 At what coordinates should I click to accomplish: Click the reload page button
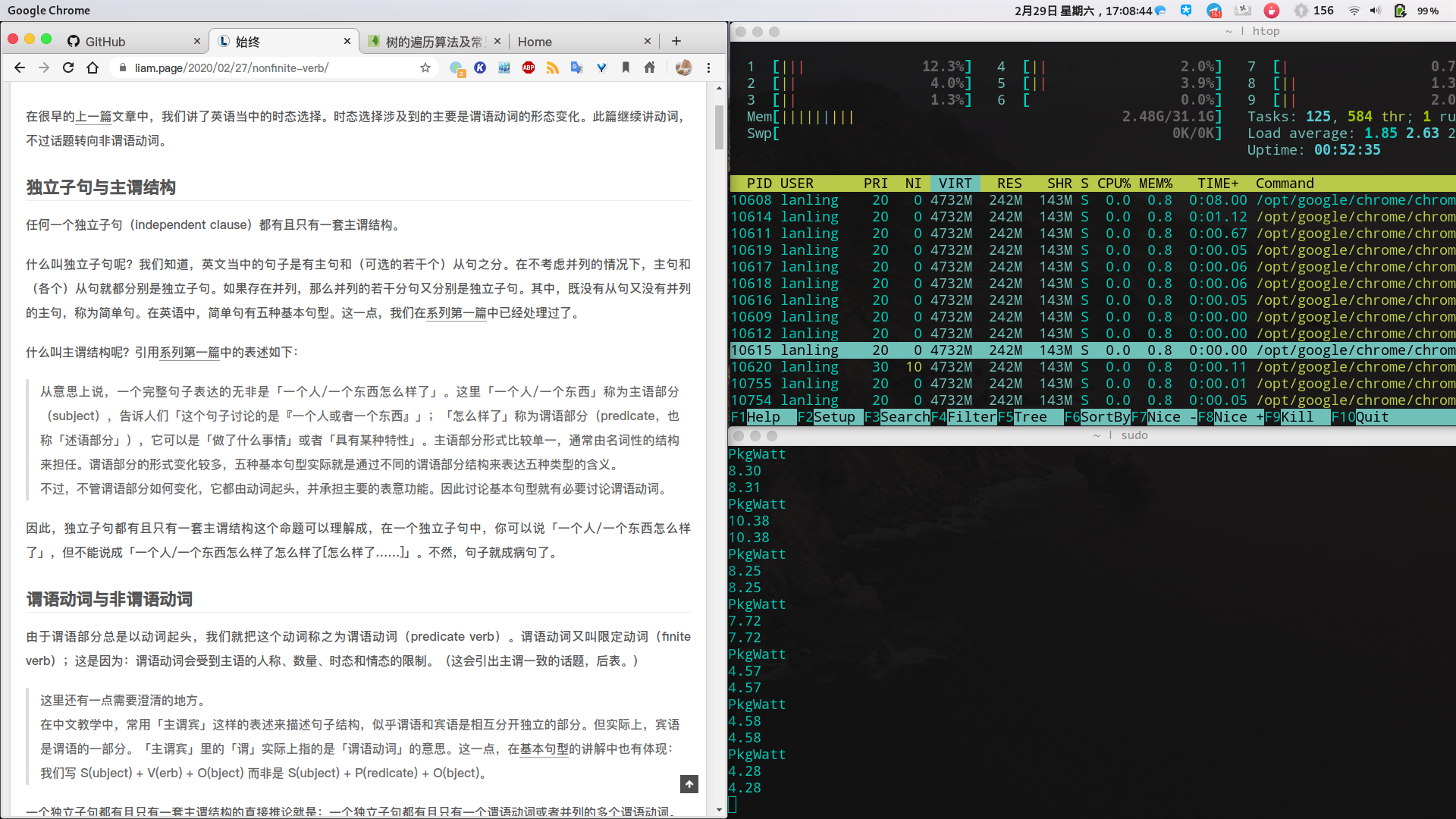[x=68, y=68]
